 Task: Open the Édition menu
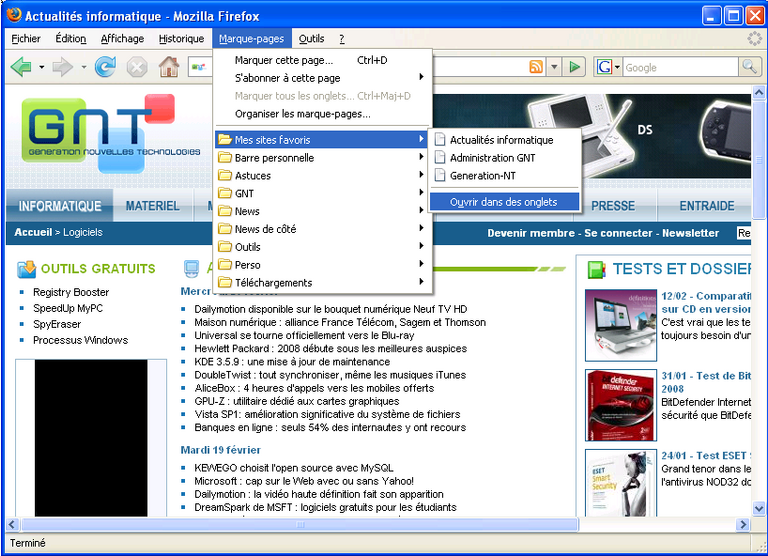click(x=71, y=39)
